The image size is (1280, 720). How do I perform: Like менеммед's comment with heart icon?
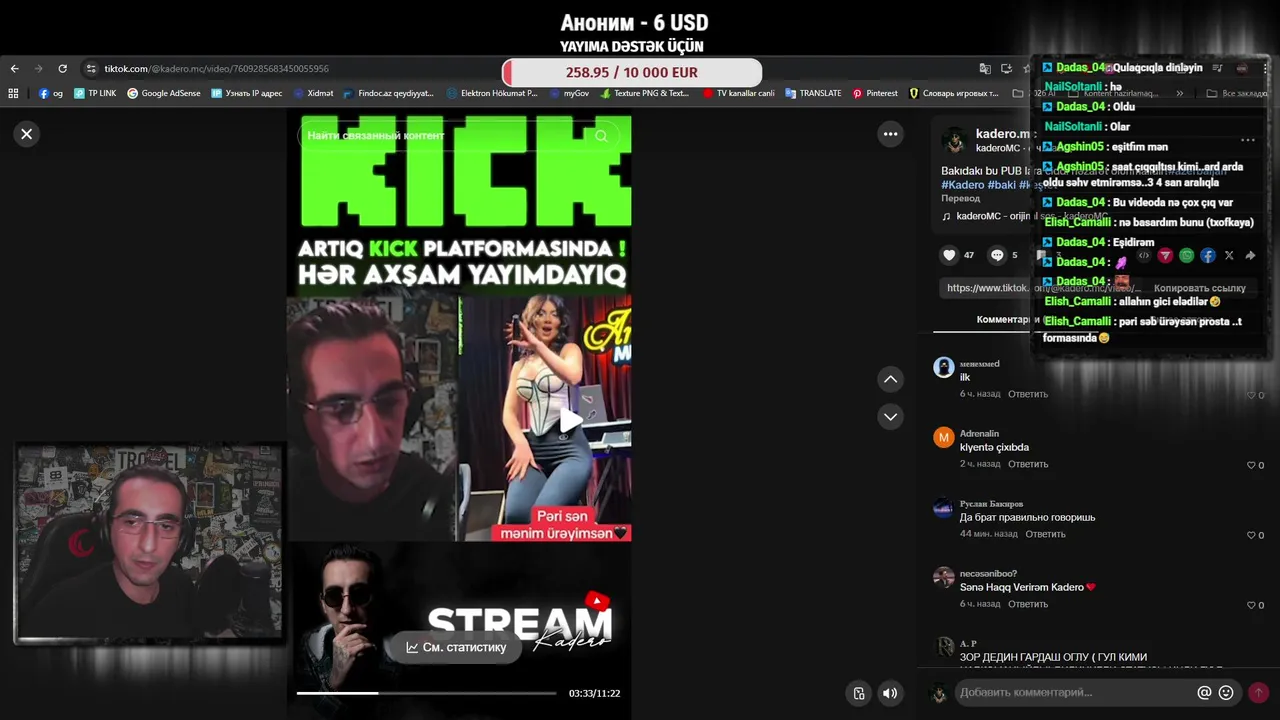pos(1250,395)
